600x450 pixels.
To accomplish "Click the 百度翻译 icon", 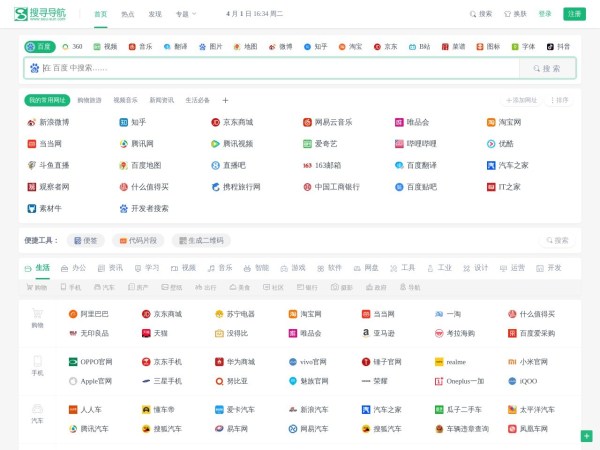I will 399,165.
